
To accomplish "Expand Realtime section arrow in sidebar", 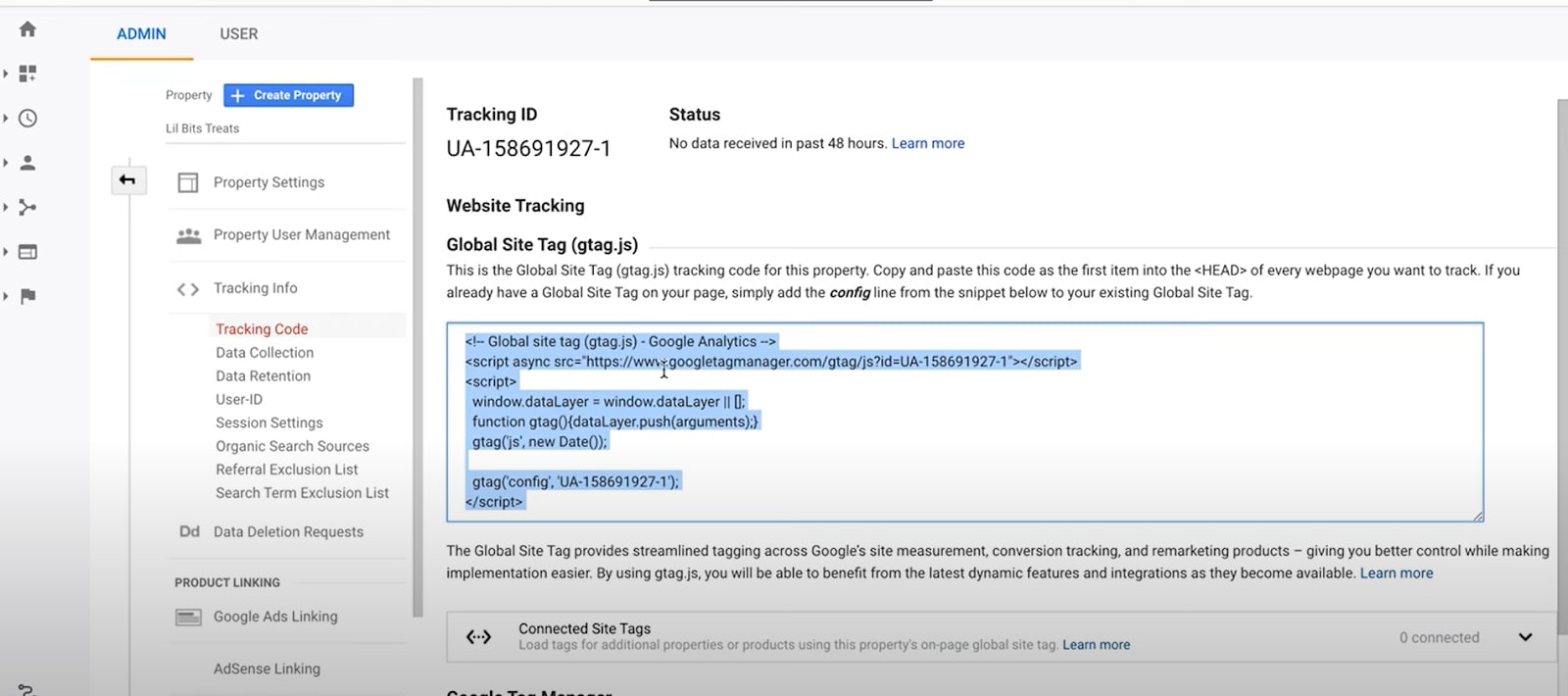I will click(6, 119).
